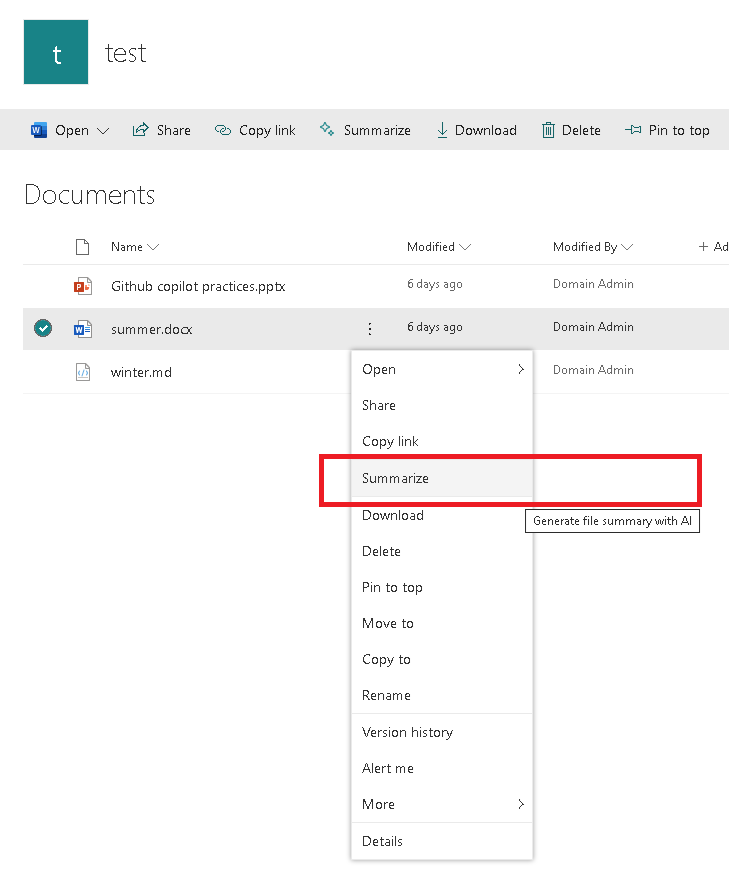Expand the Open dropdown arrow in toolbar
Screen dimensions: 729x882
tap(103, 130)
